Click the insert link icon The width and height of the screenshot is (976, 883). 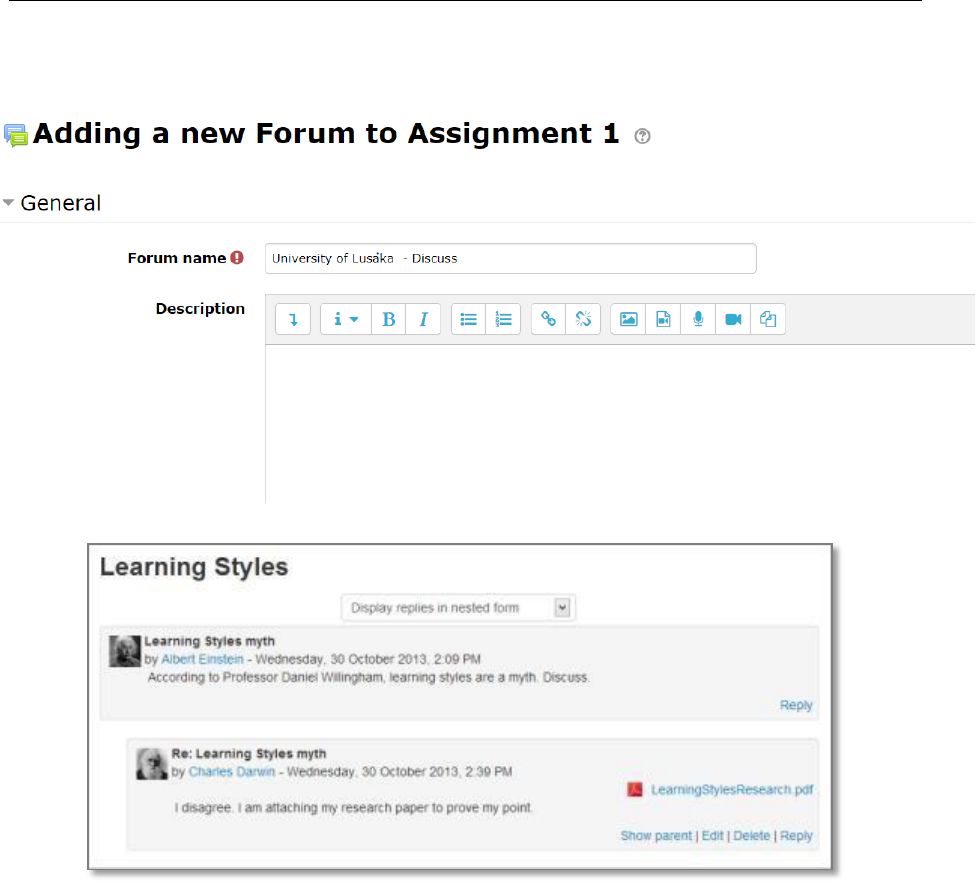pyautogui.click(x=548, y=319)
